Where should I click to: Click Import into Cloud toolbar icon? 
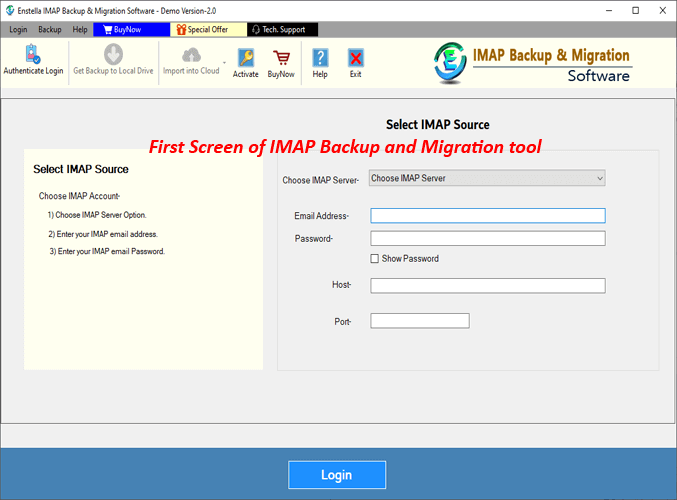(x=191, y=55)
